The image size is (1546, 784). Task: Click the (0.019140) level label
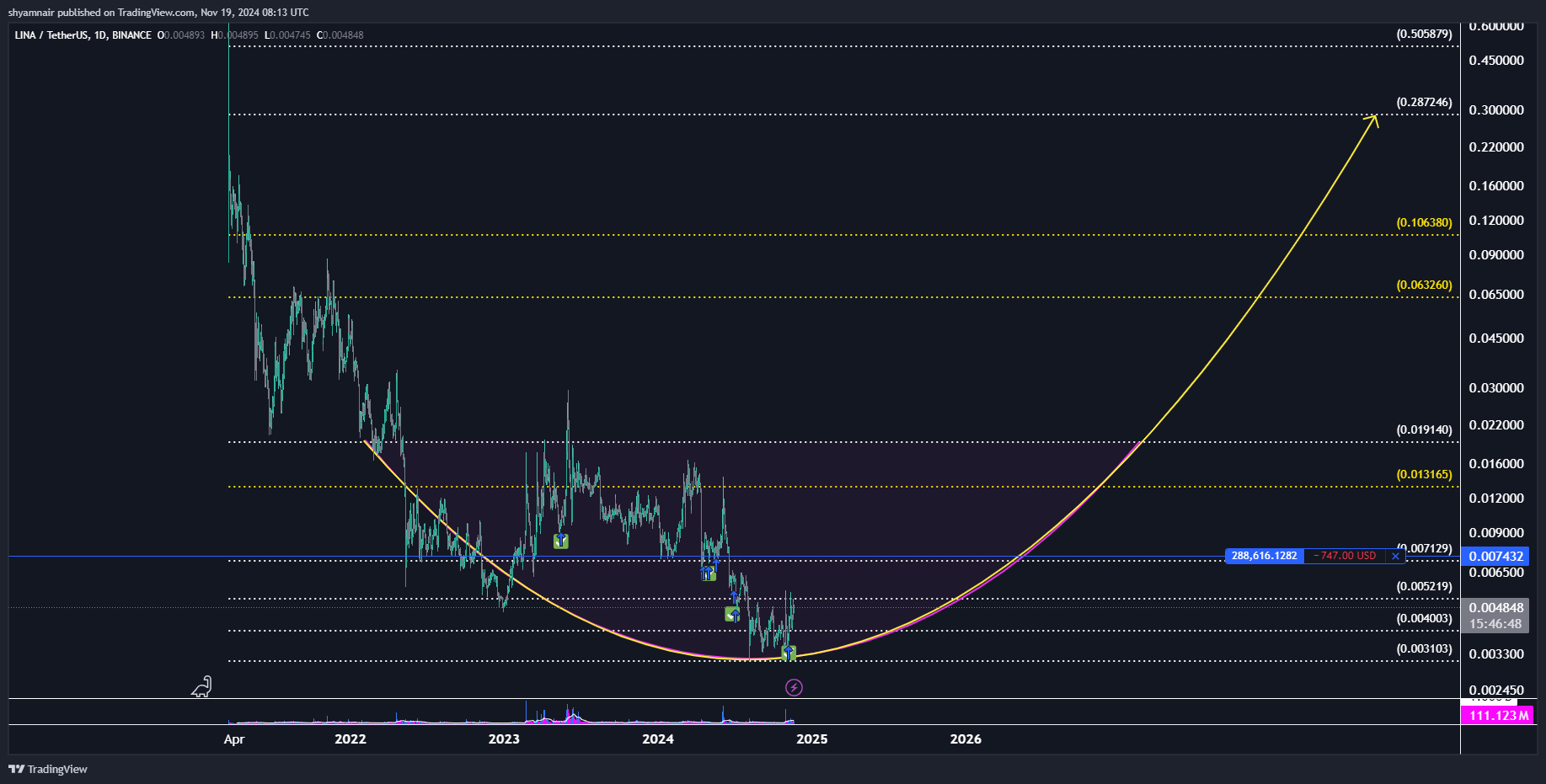coord(1424,429)
